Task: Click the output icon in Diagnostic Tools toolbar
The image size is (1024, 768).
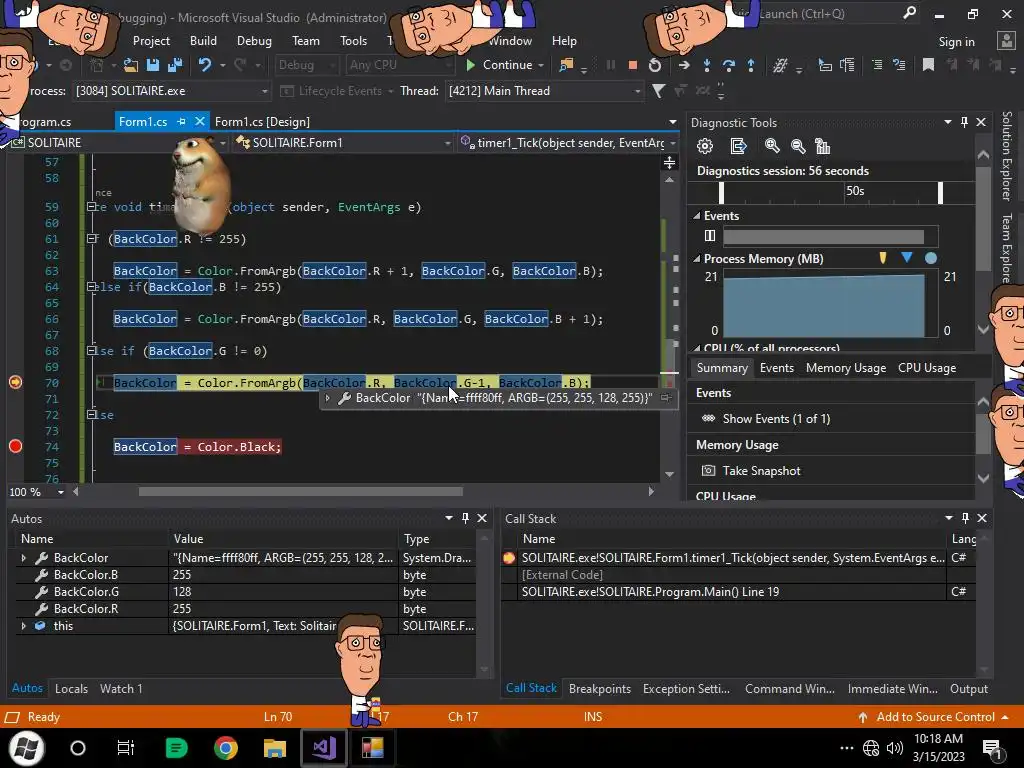Action: pos(738,146)
